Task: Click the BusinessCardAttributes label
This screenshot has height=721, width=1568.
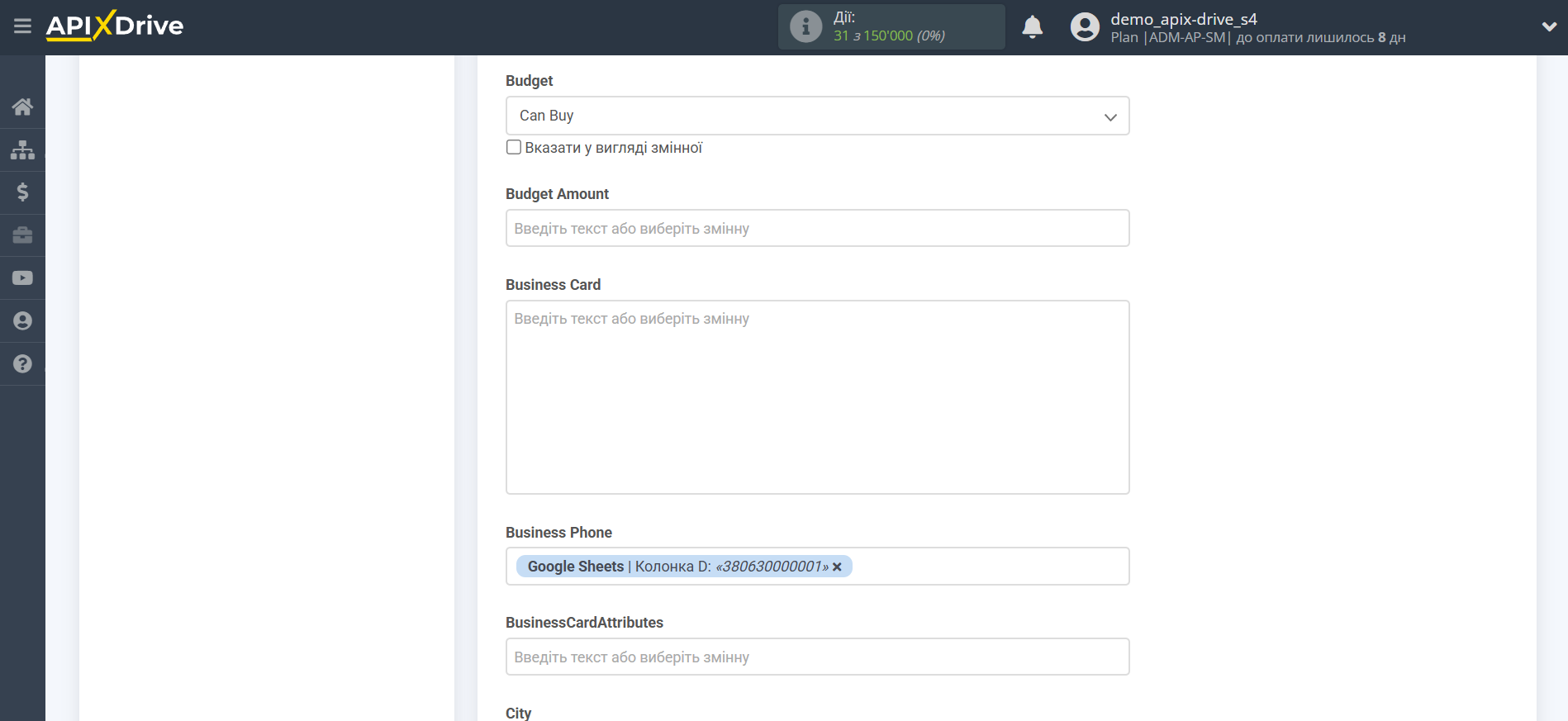Action: (584, 623)
